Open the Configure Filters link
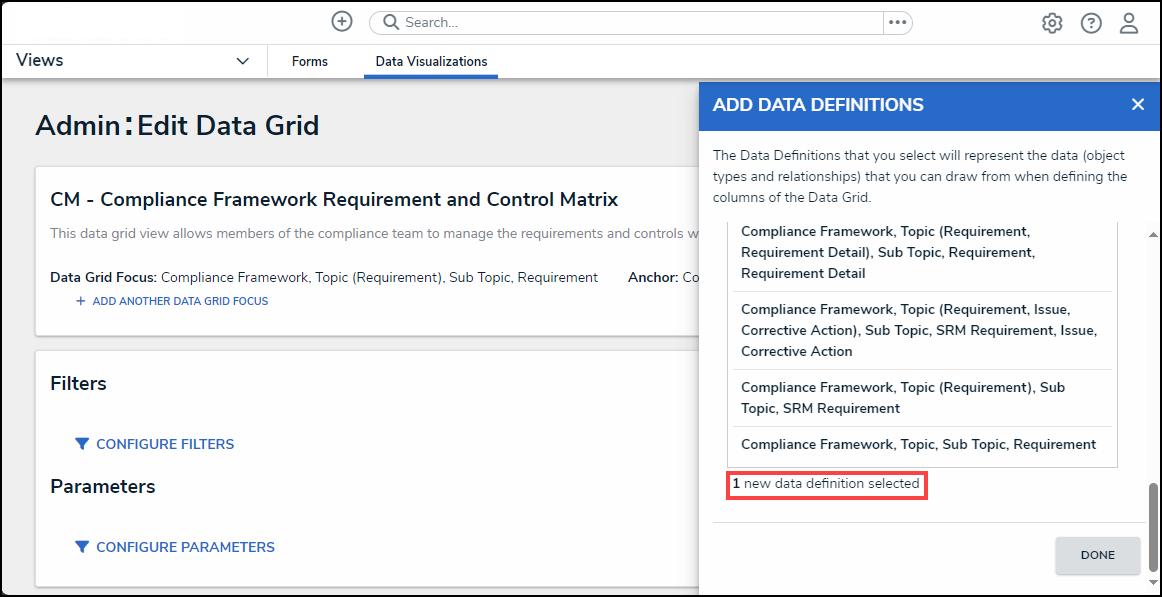1162x597 pixels. [165, 444]
